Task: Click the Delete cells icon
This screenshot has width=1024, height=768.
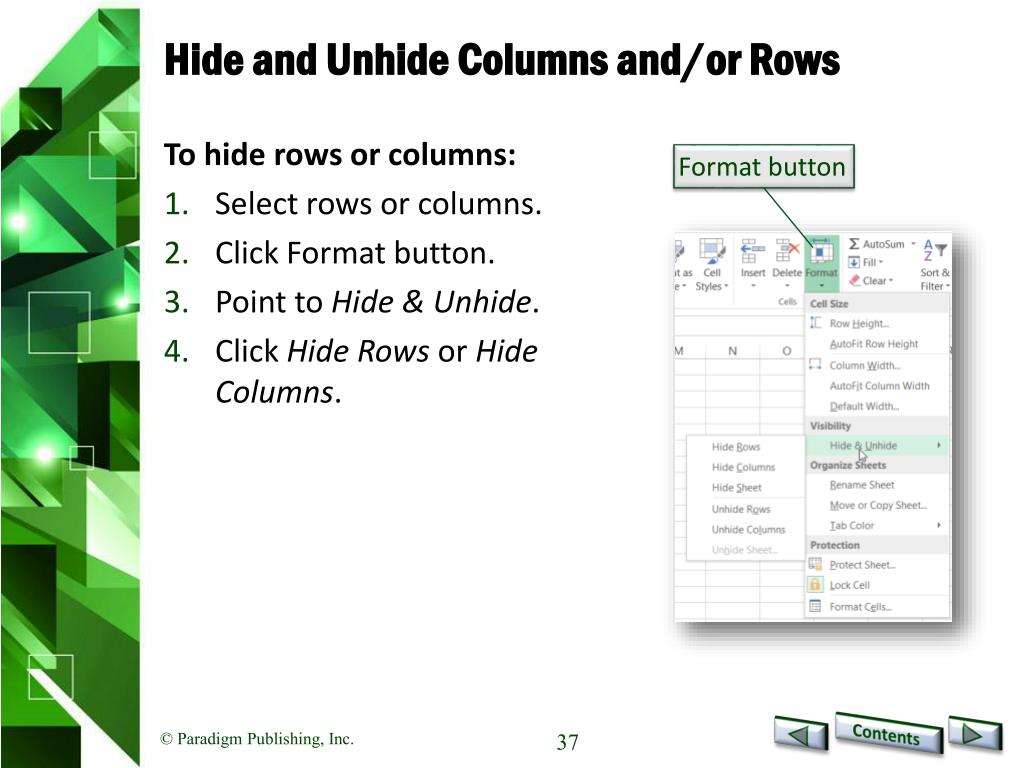Action: click(787, 250)
